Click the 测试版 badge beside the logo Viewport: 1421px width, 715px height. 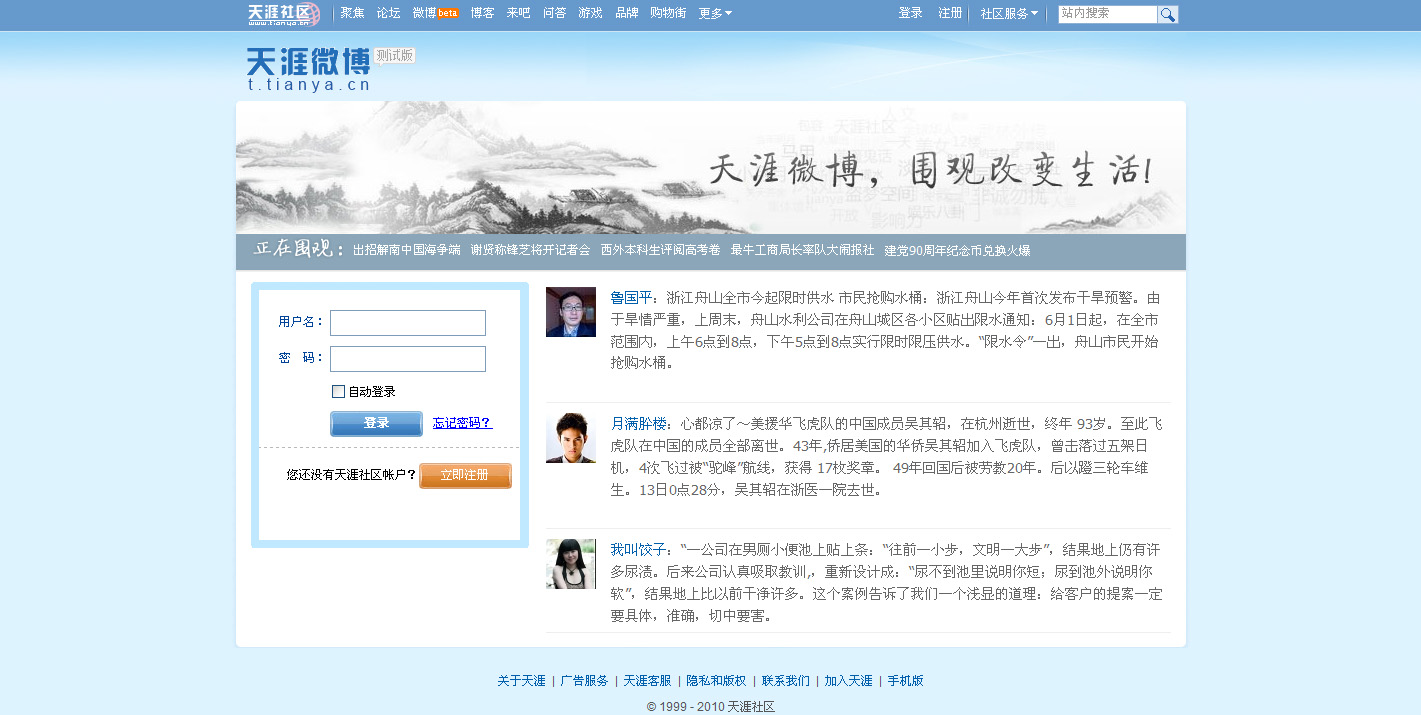point(395,56)
